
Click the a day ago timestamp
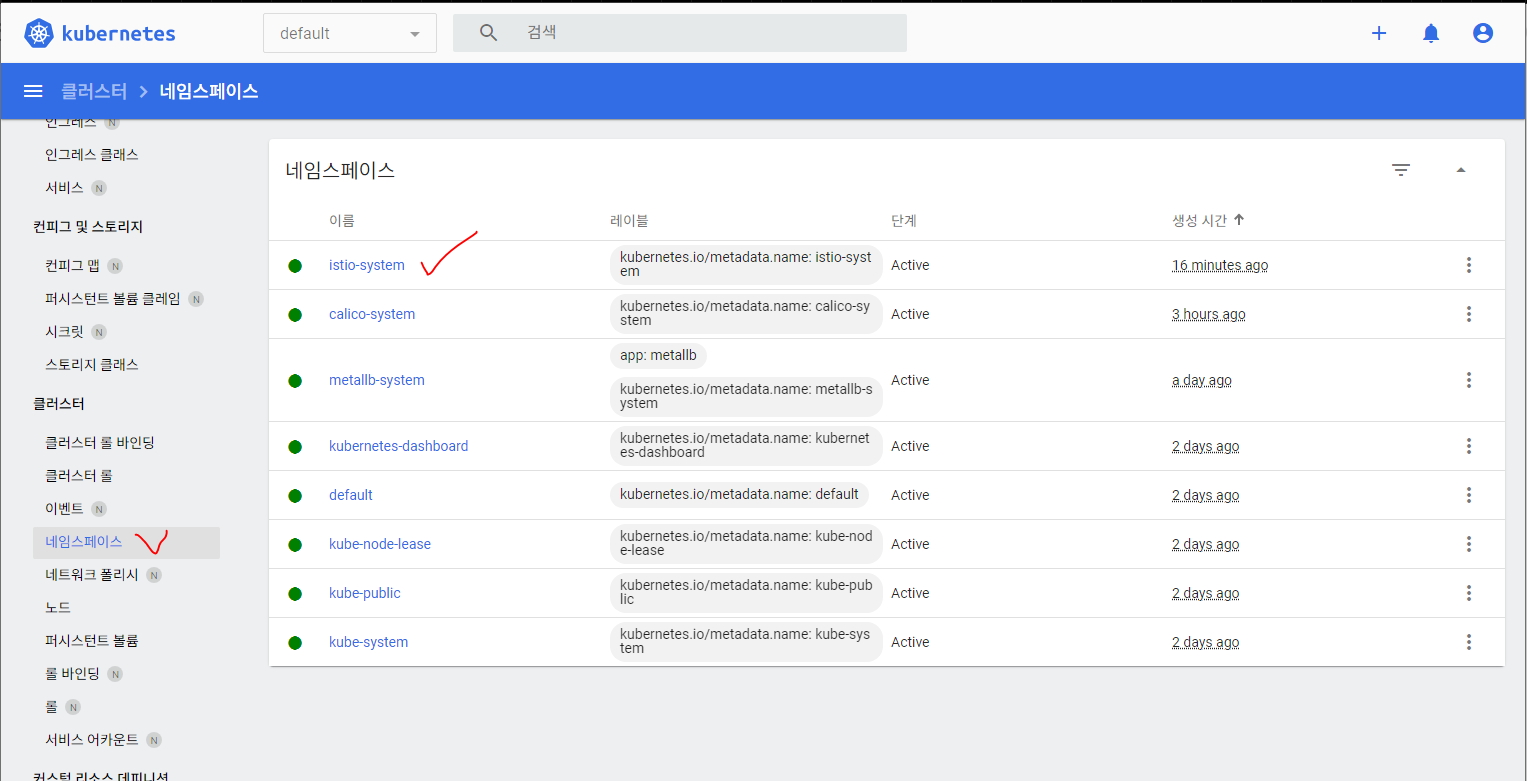click(x=1202, y=380)
